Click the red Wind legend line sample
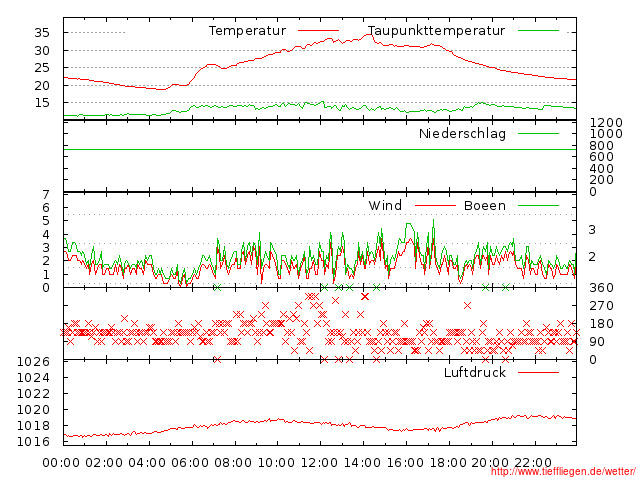Image resolution: width=640 pixels, height=480 pixels. click(x=428, y=206)
